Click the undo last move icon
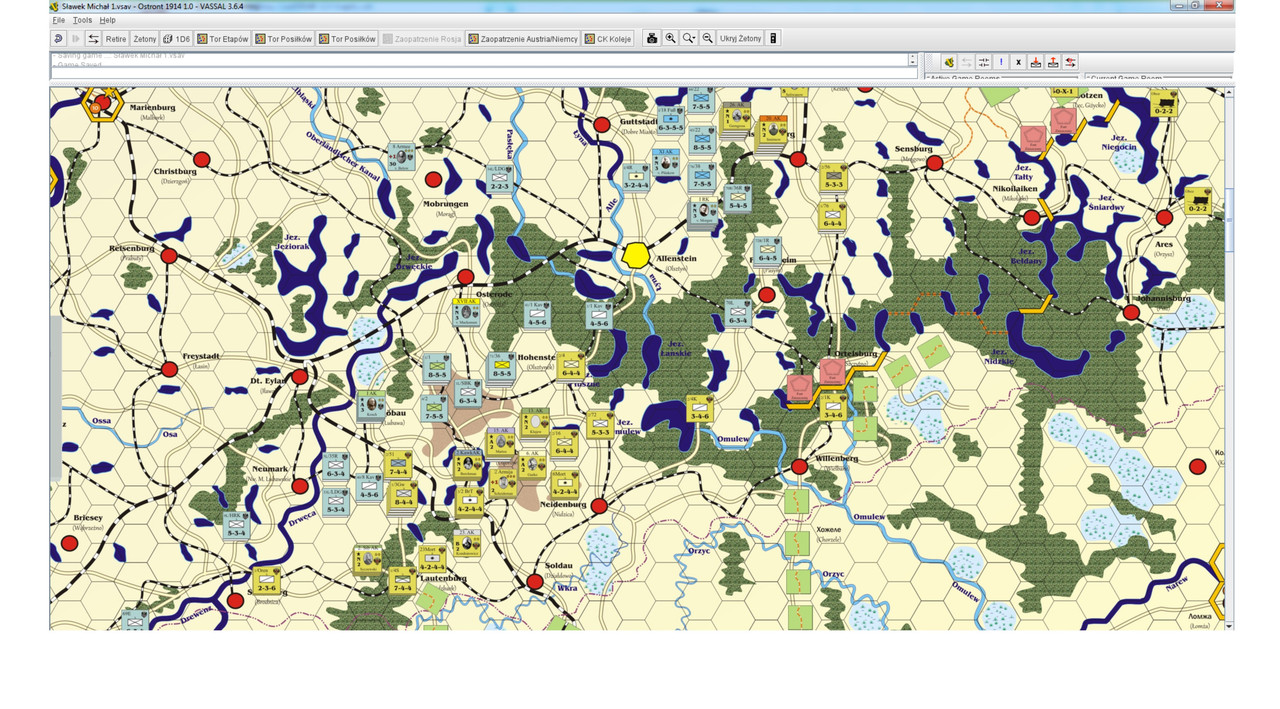This screenshot has height=709, width=1280. point(58,39)
